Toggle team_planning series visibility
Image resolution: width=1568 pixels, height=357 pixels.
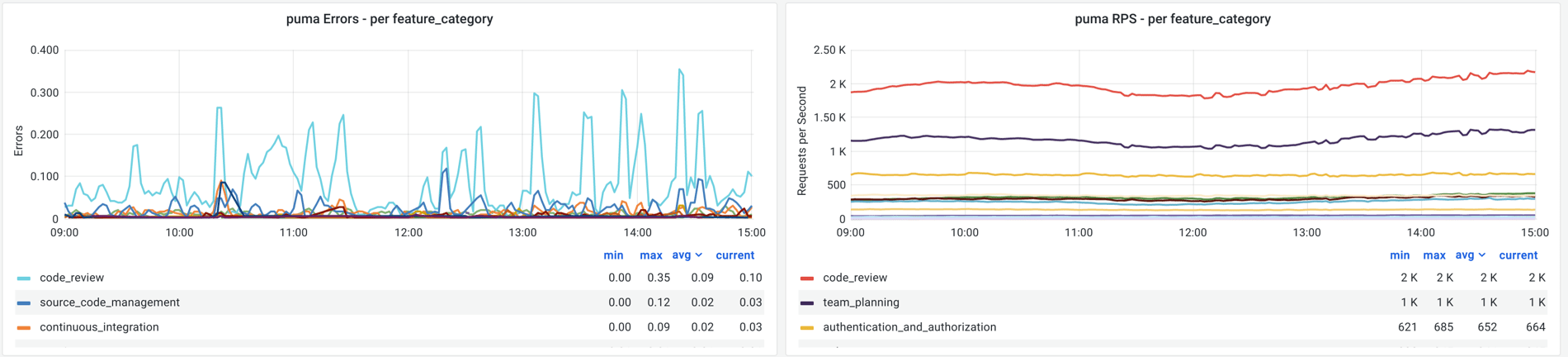click(861, 303)
